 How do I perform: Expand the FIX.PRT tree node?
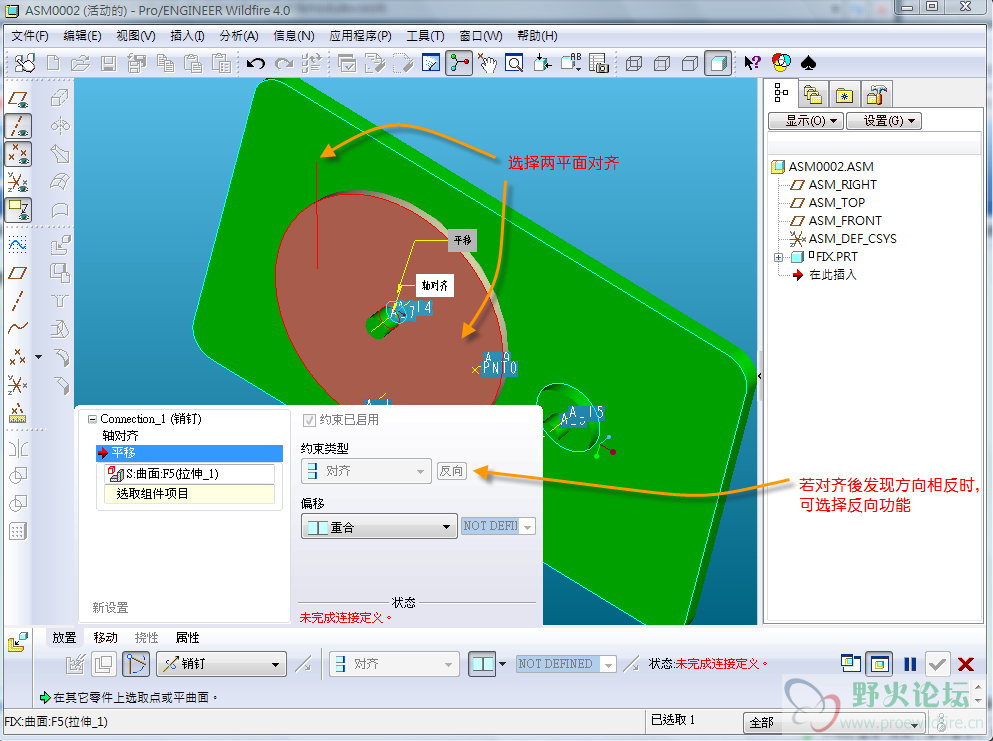click(778, 257)
